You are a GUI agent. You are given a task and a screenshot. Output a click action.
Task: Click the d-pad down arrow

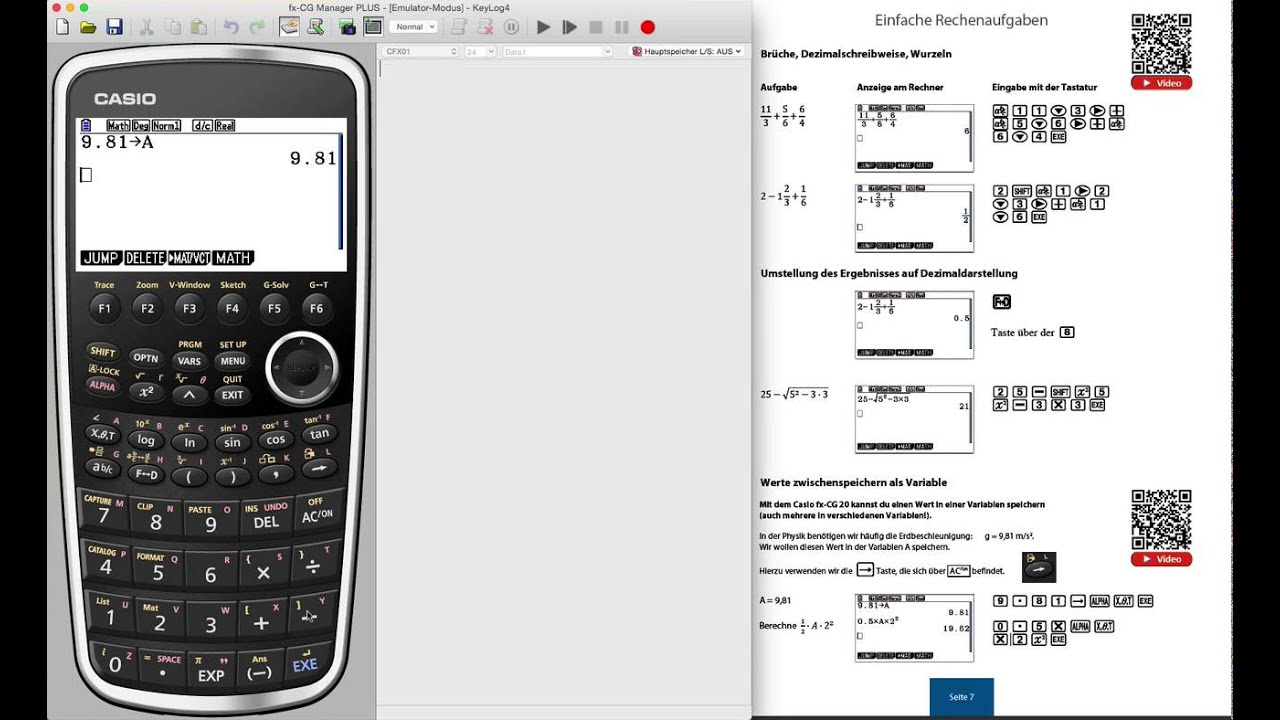[302, 393]
